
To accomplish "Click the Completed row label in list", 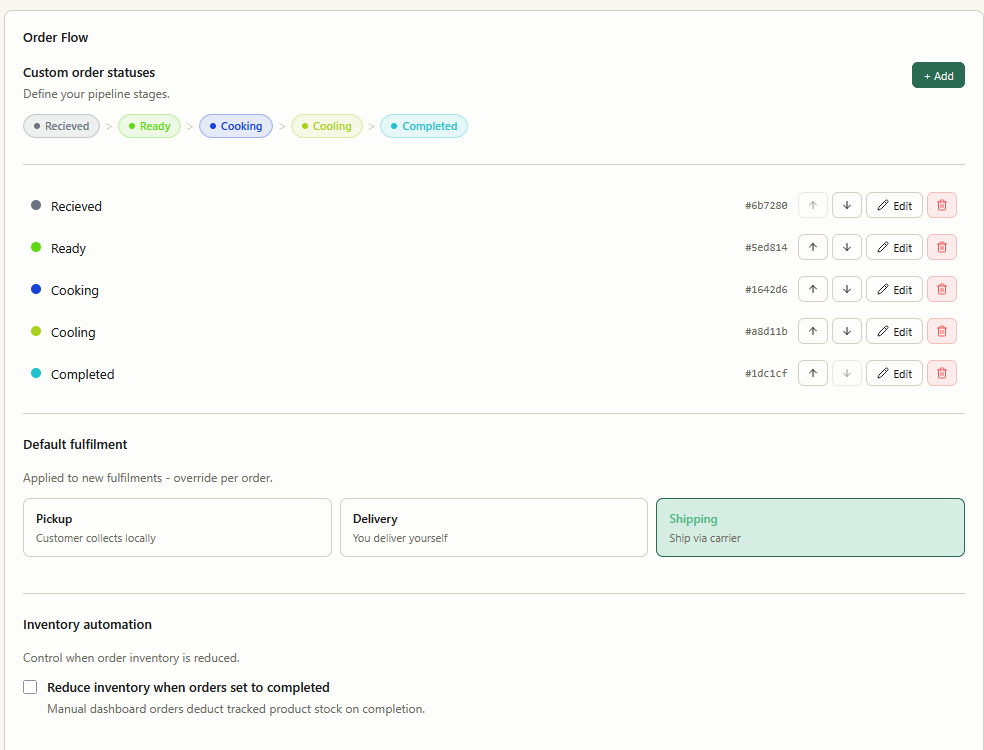I will 83,375.
